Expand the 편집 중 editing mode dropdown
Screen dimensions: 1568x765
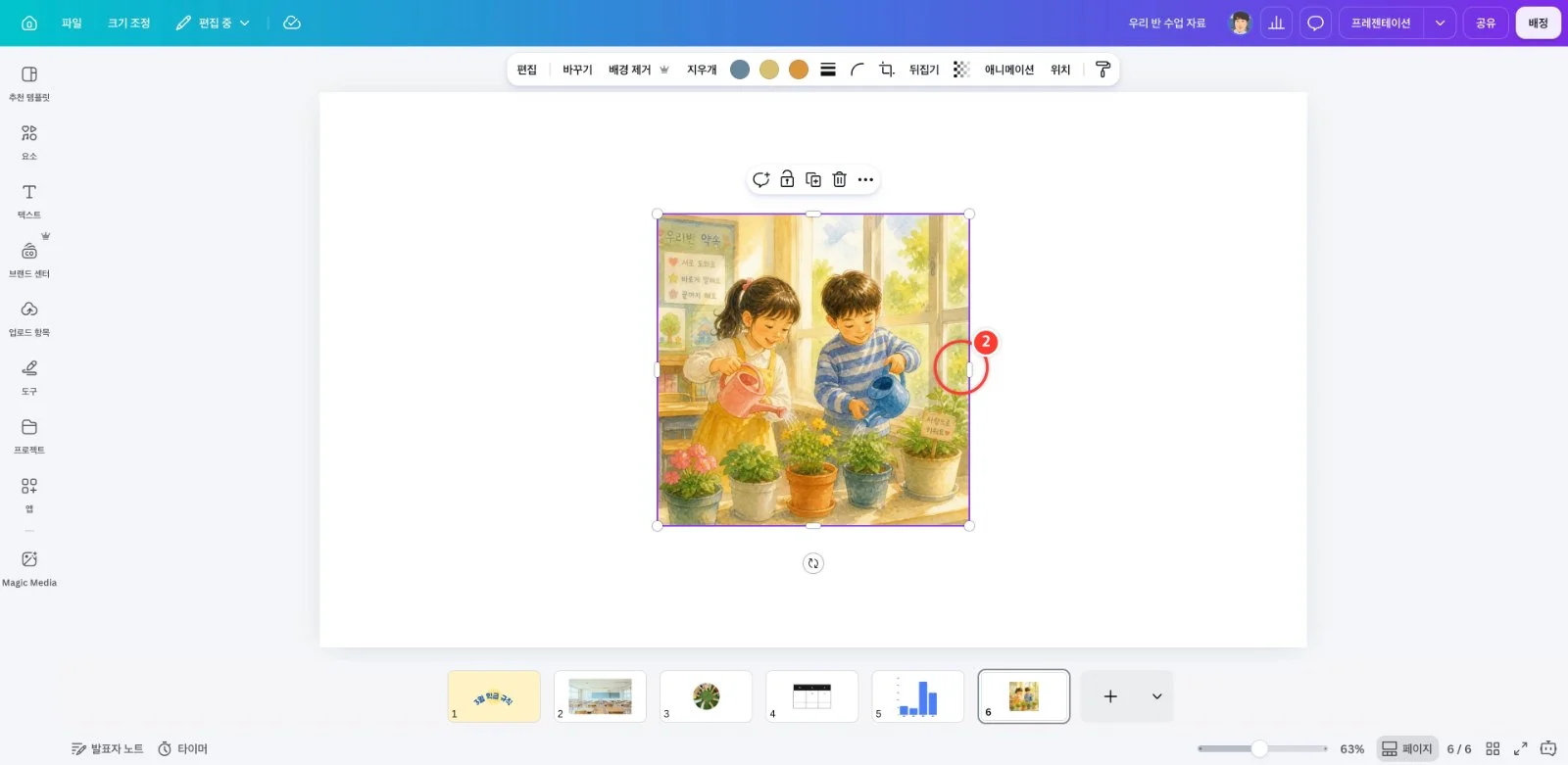click(x=213, y=23)
